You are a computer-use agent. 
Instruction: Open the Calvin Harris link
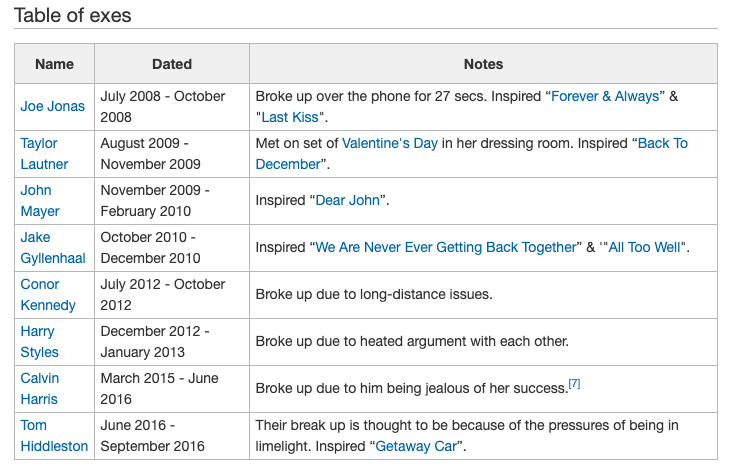pyautogui.click(x=40, y=389)
